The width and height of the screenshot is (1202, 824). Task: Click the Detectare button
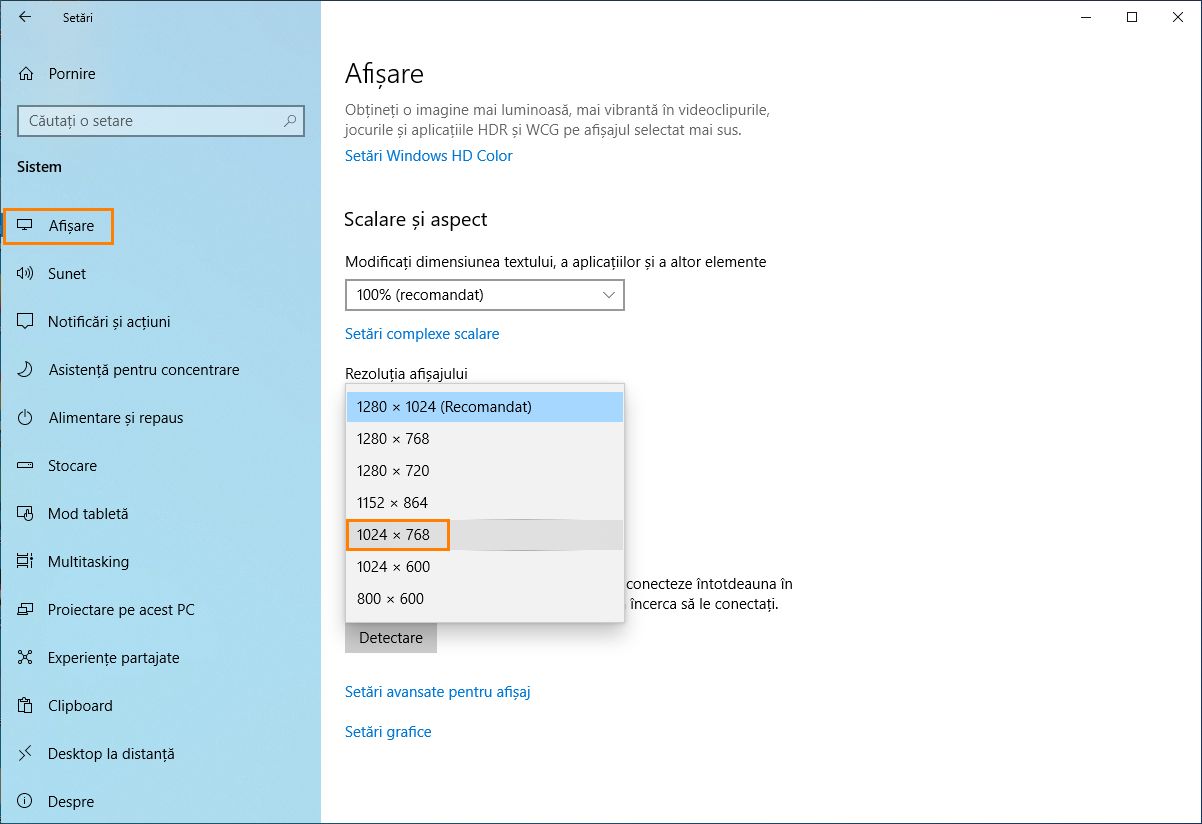tap(391, 638)
